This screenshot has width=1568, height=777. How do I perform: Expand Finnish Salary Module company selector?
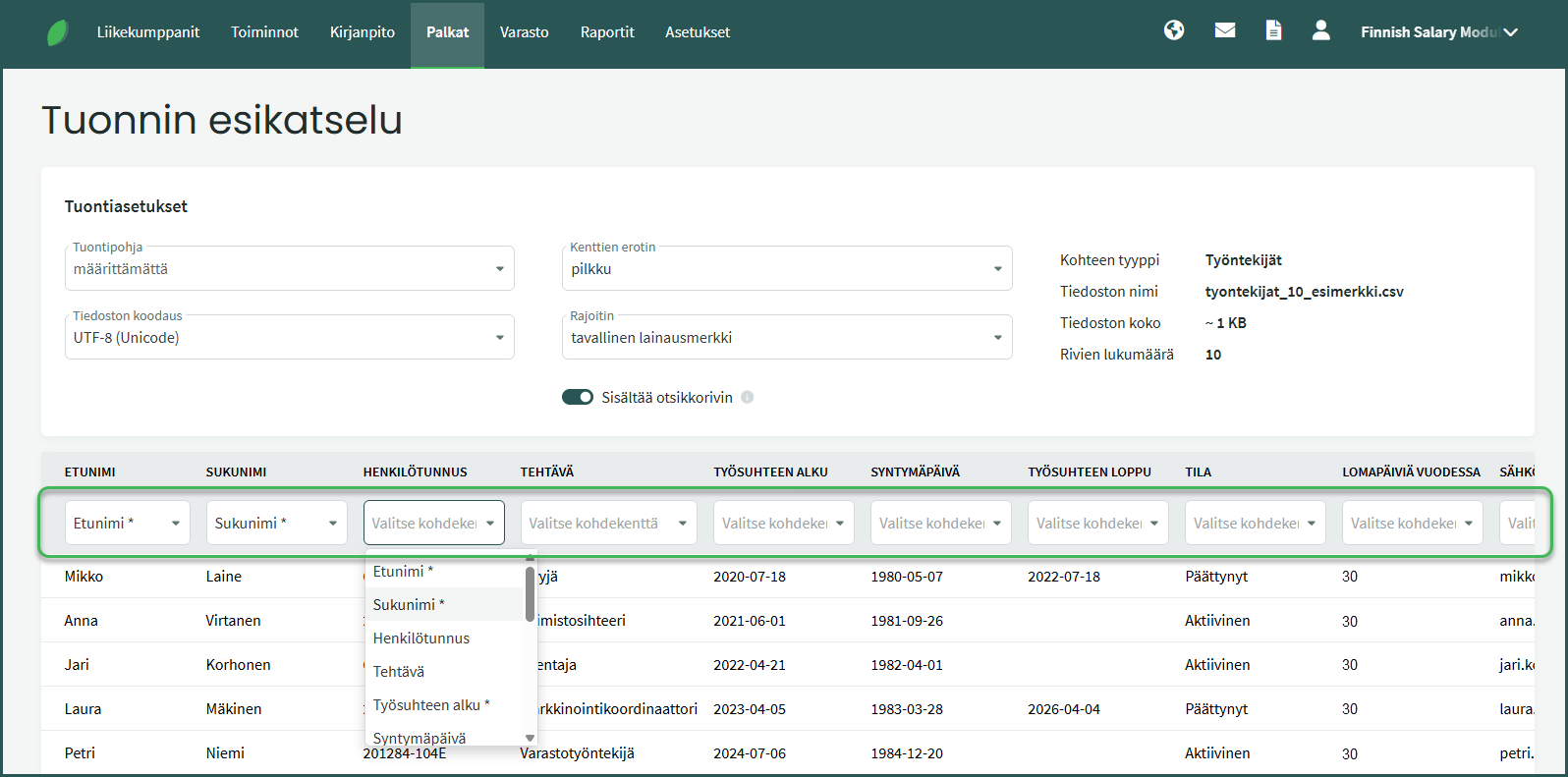[x=1438, y=32]
